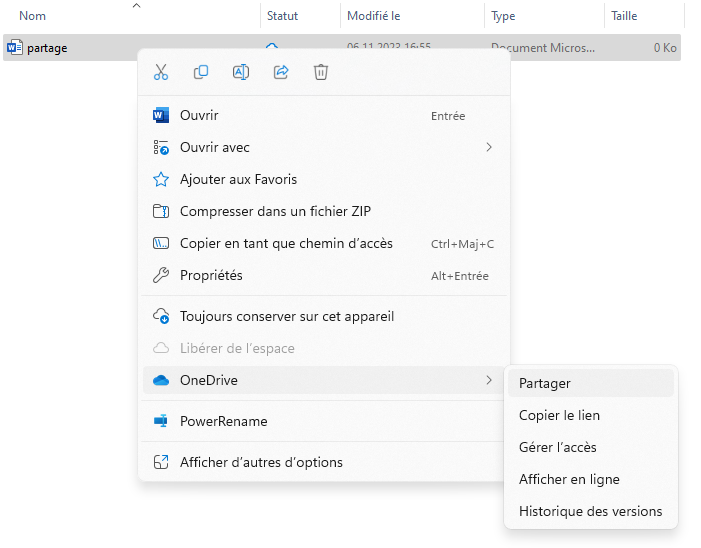This screenshot has width=701, height=548.
Task: Select Ouvrir from the context menu
Action: click(x=199, y=116)
